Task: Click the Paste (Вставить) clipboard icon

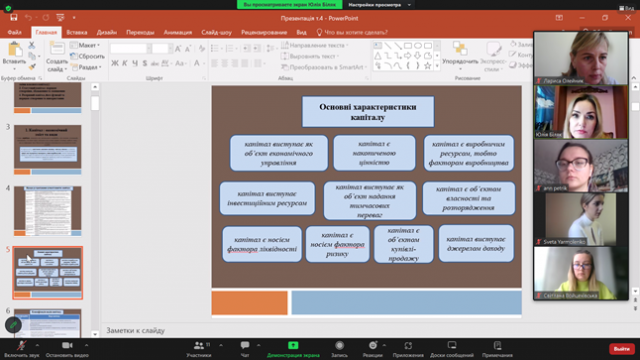Action: (15, 50)
